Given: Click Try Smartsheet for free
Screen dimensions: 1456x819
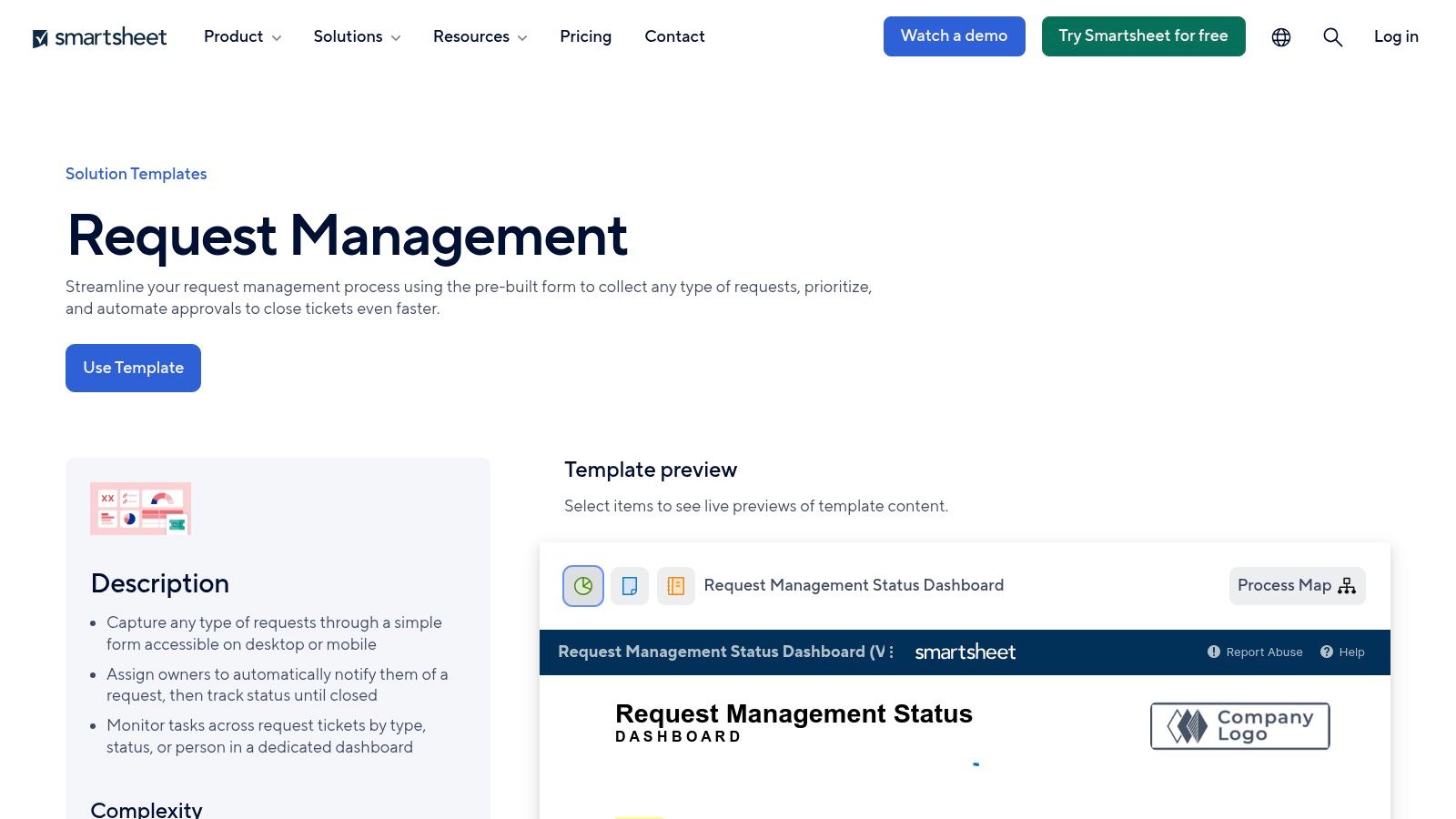Looking at the screenshot, I should pyautogui.click(x=1143, y=36).
